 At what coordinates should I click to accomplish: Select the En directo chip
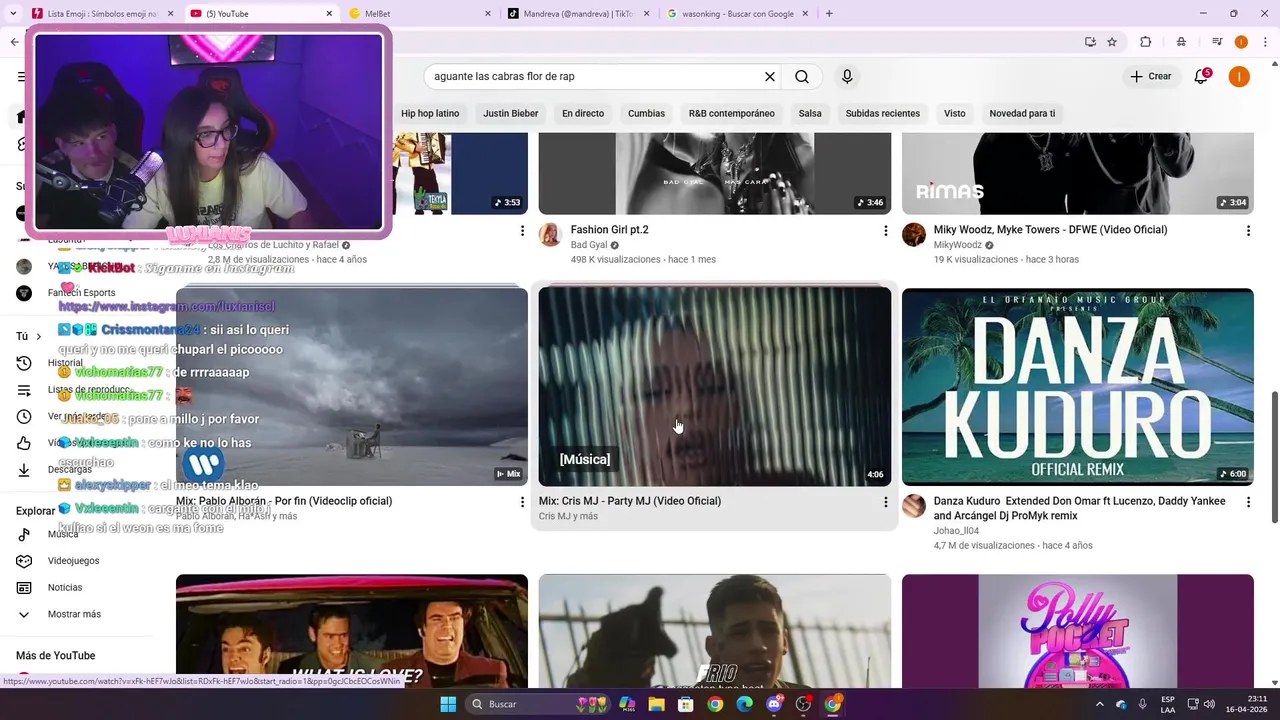(583, 113)
